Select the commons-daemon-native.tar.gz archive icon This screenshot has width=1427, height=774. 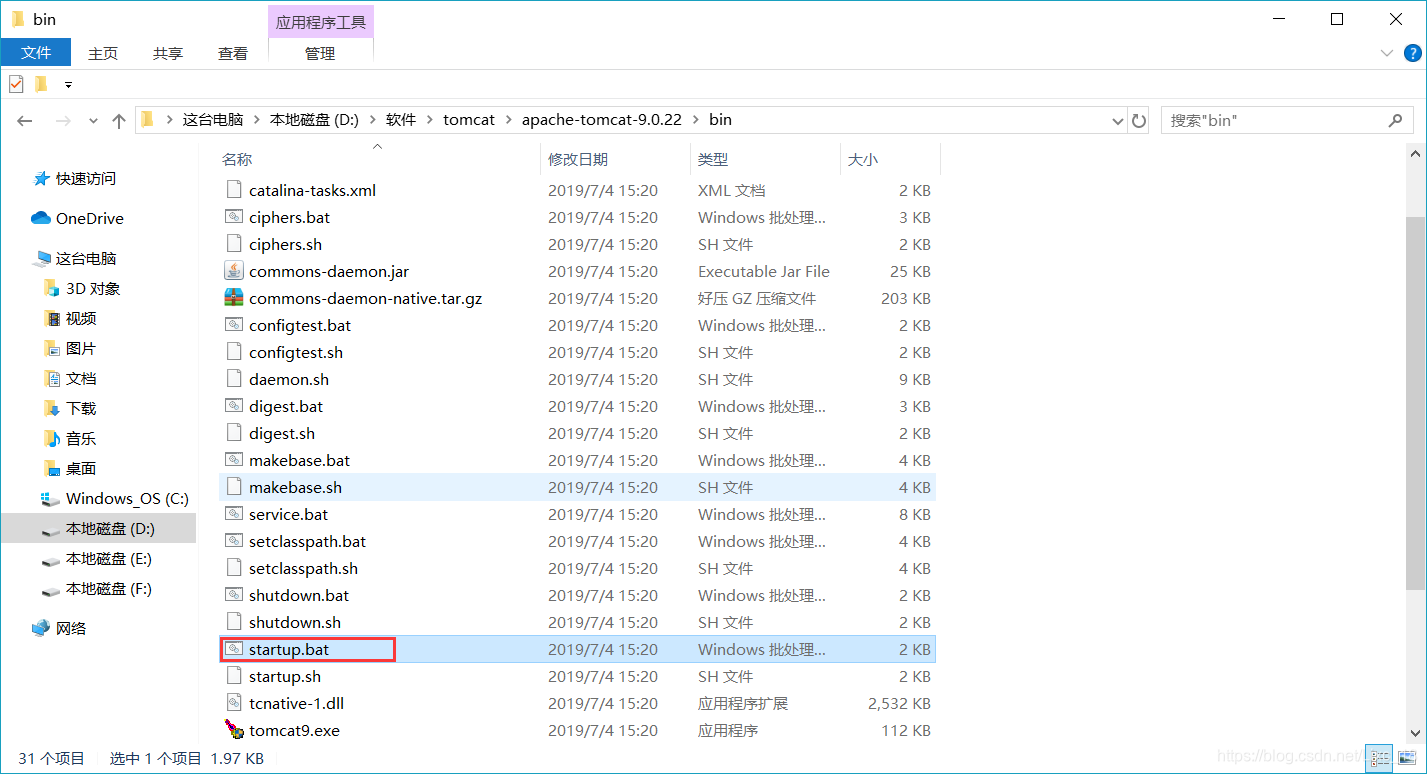pos(234,298)
